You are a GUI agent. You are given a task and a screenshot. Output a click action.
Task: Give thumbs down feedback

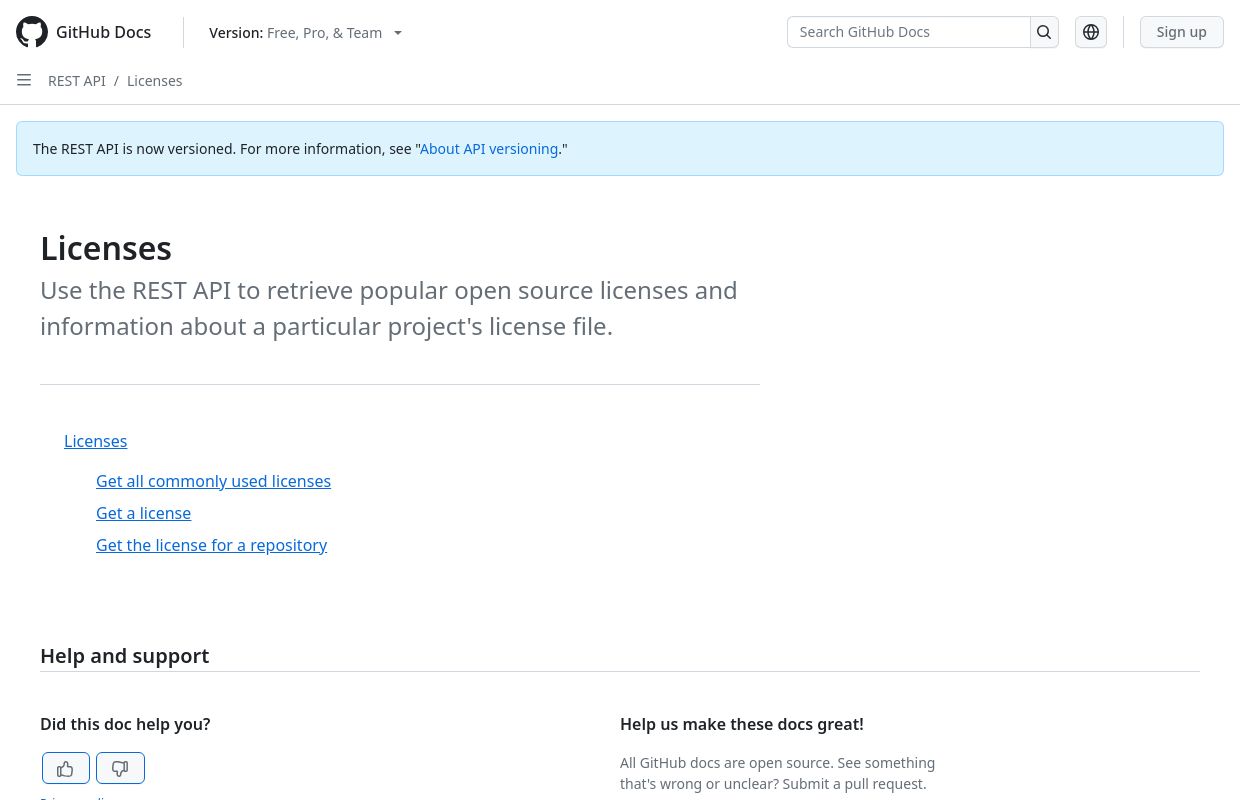click(x=121, y=768)
